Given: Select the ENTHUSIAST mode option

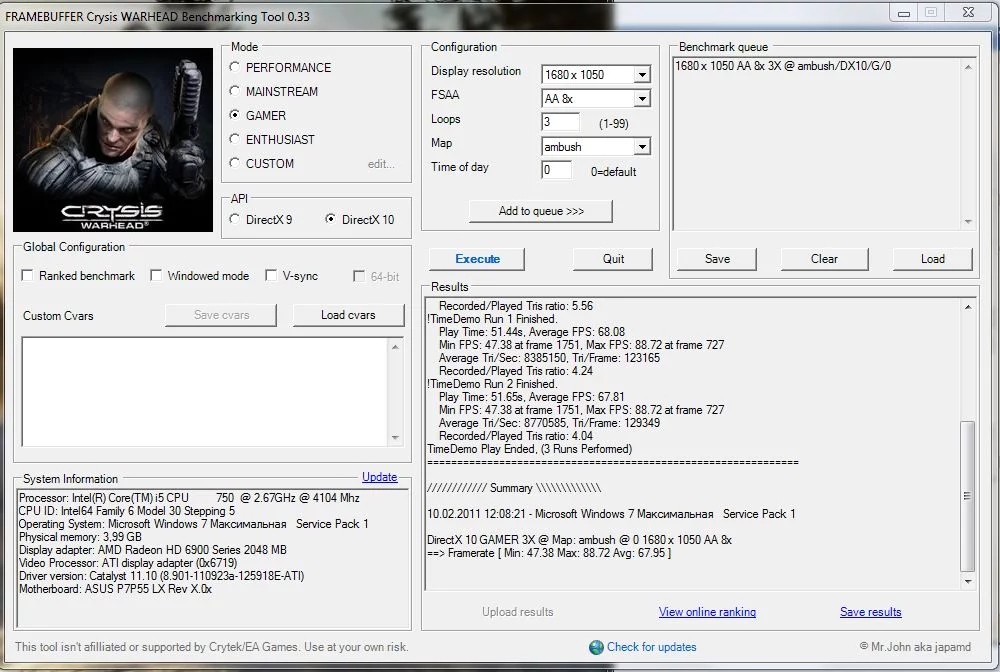Looking at the screenshot, I should point(235,139).
